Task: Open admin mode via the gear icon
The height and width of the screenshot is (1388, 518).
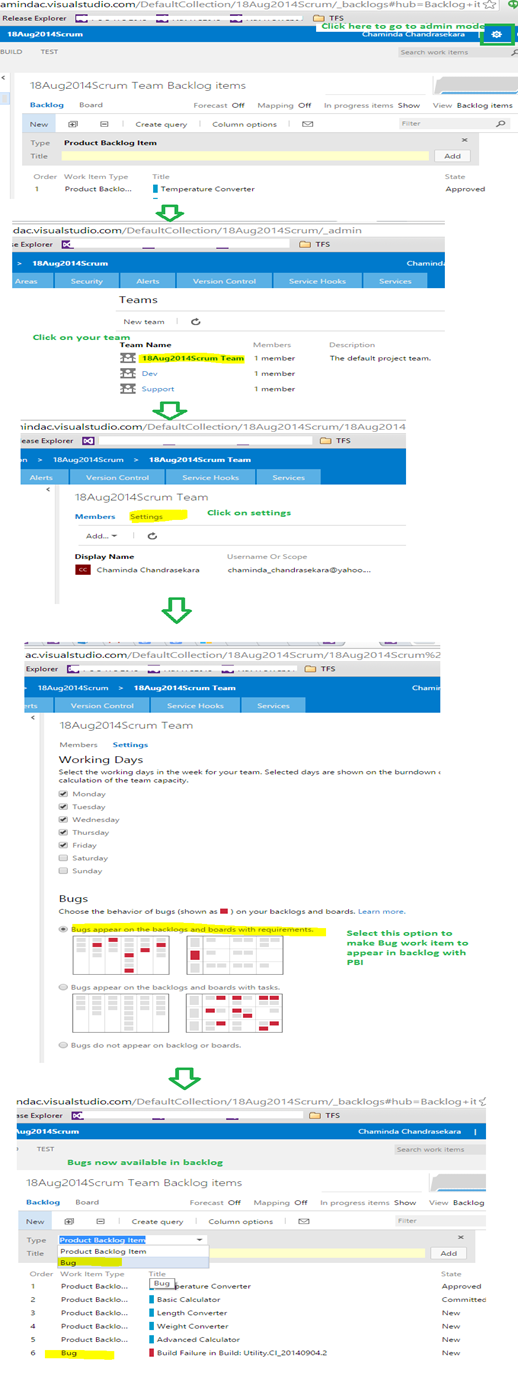Action: click(497, 35)
